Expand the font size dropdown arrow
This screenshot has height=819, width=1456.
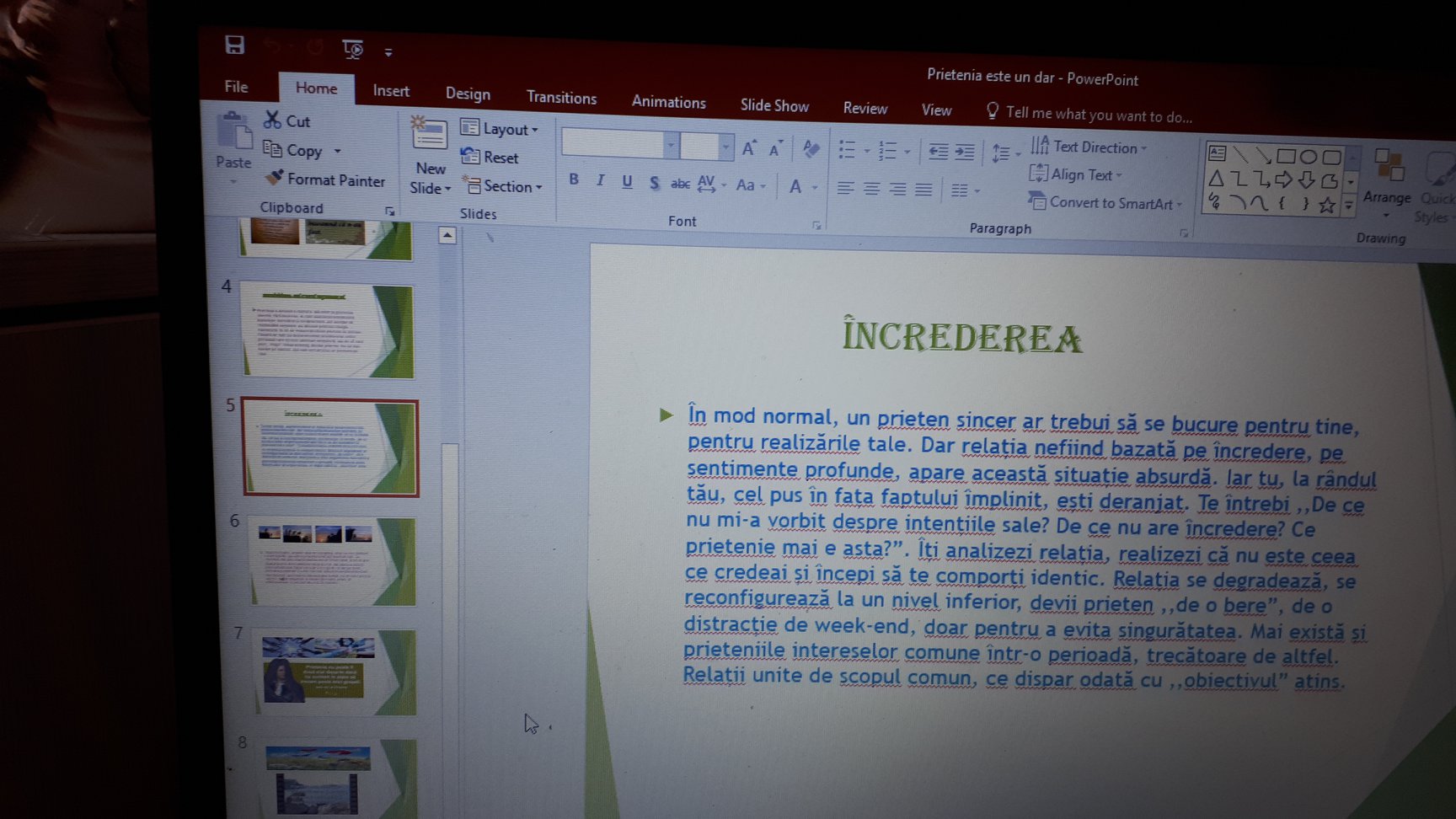click(725, 148)
